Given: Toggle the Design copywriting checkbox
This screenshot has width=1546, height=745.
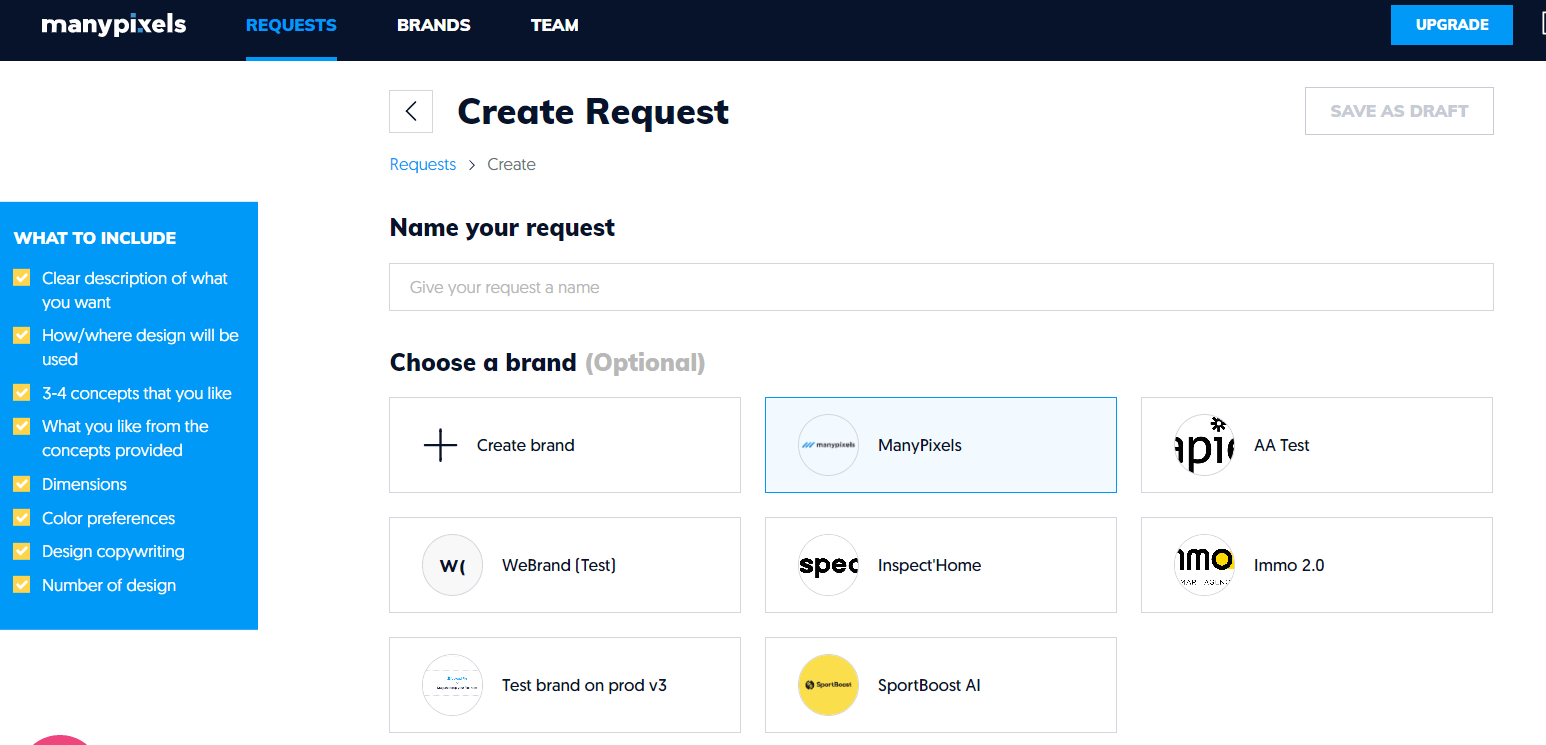Looking at the screenshot, I should (x=21, y=551).
